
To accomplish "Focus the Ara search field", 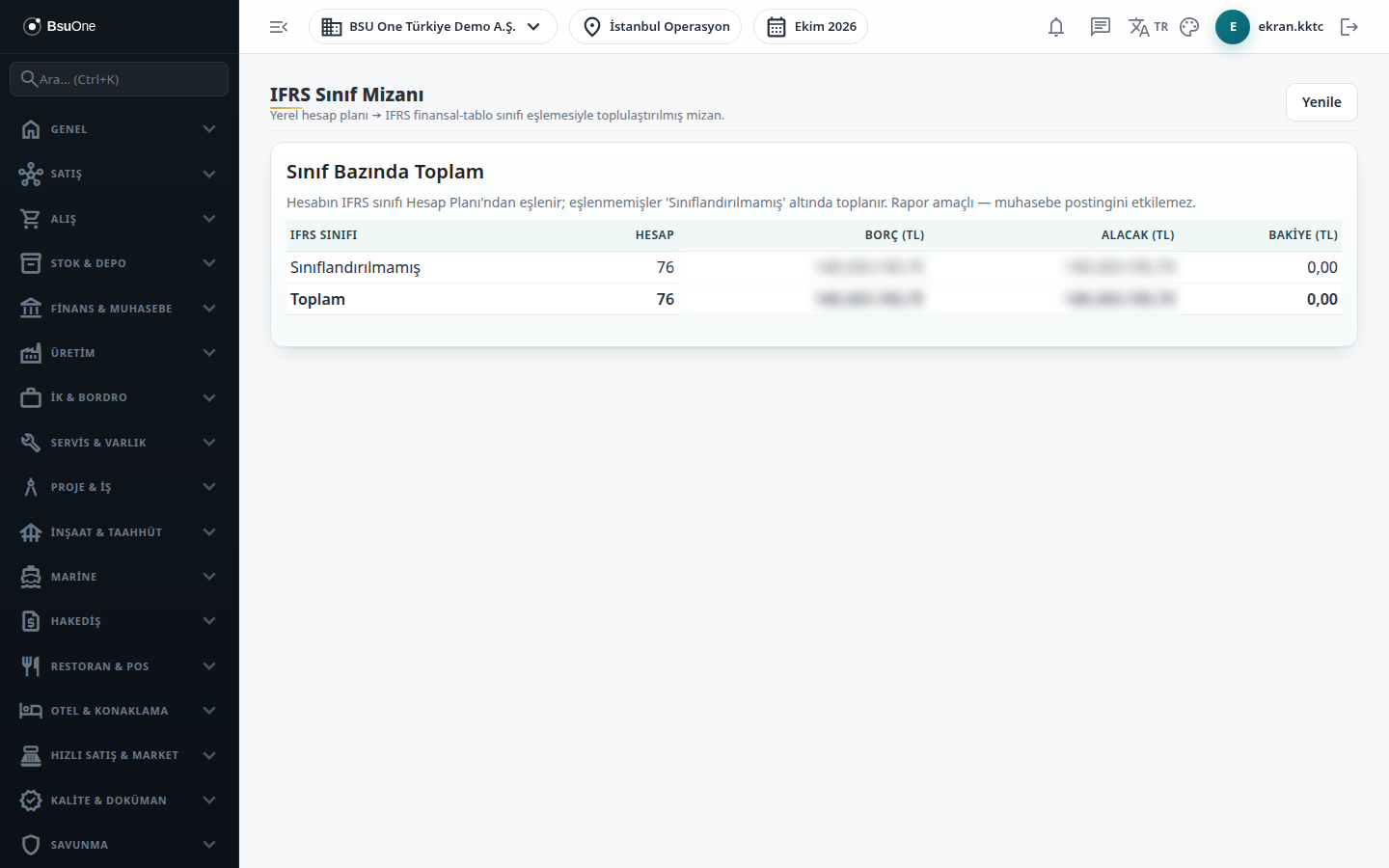I will pyautogui.click(x=120, y=79).
